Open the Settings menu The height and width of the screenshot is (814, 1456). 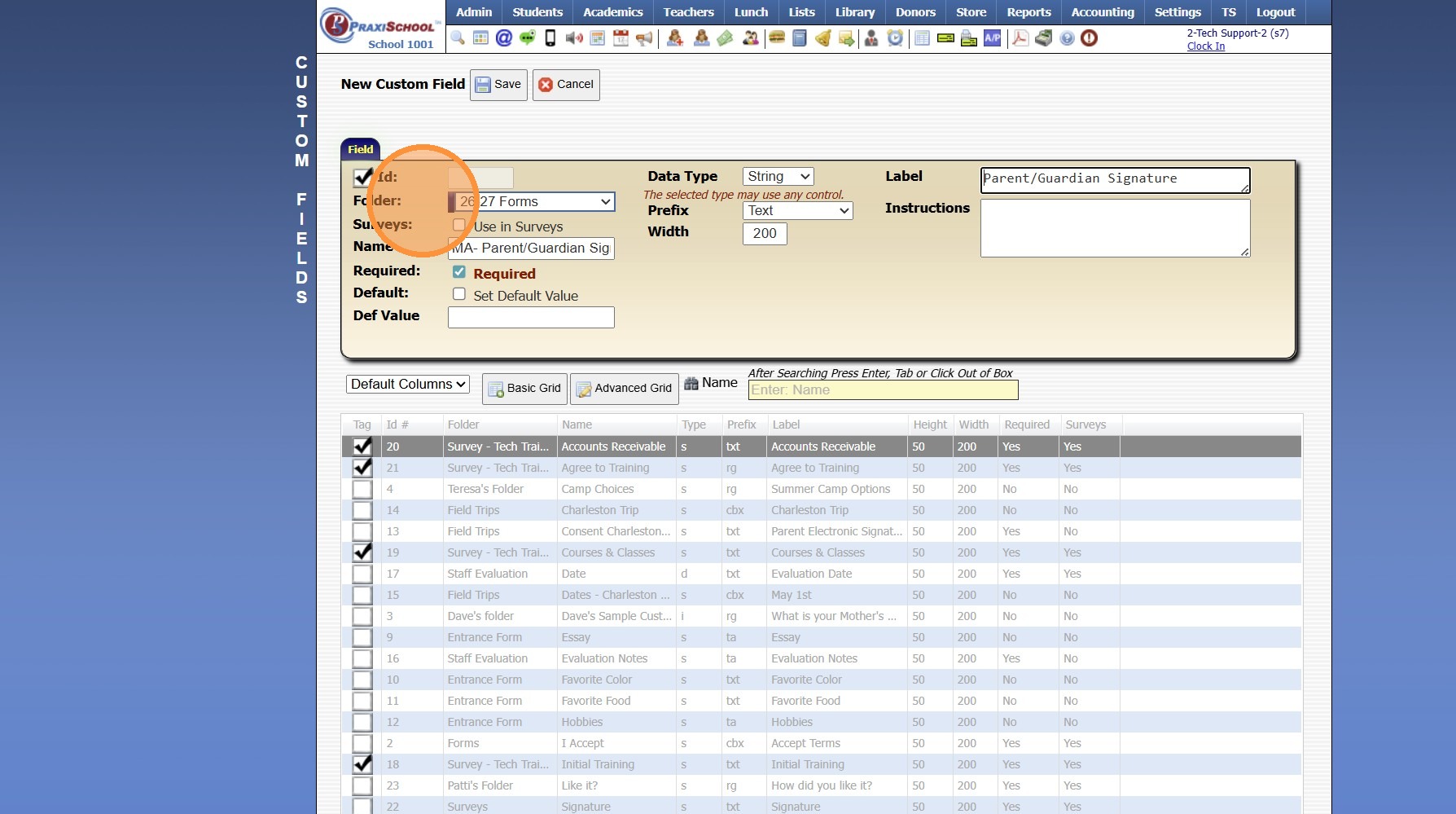[1178, 12]
